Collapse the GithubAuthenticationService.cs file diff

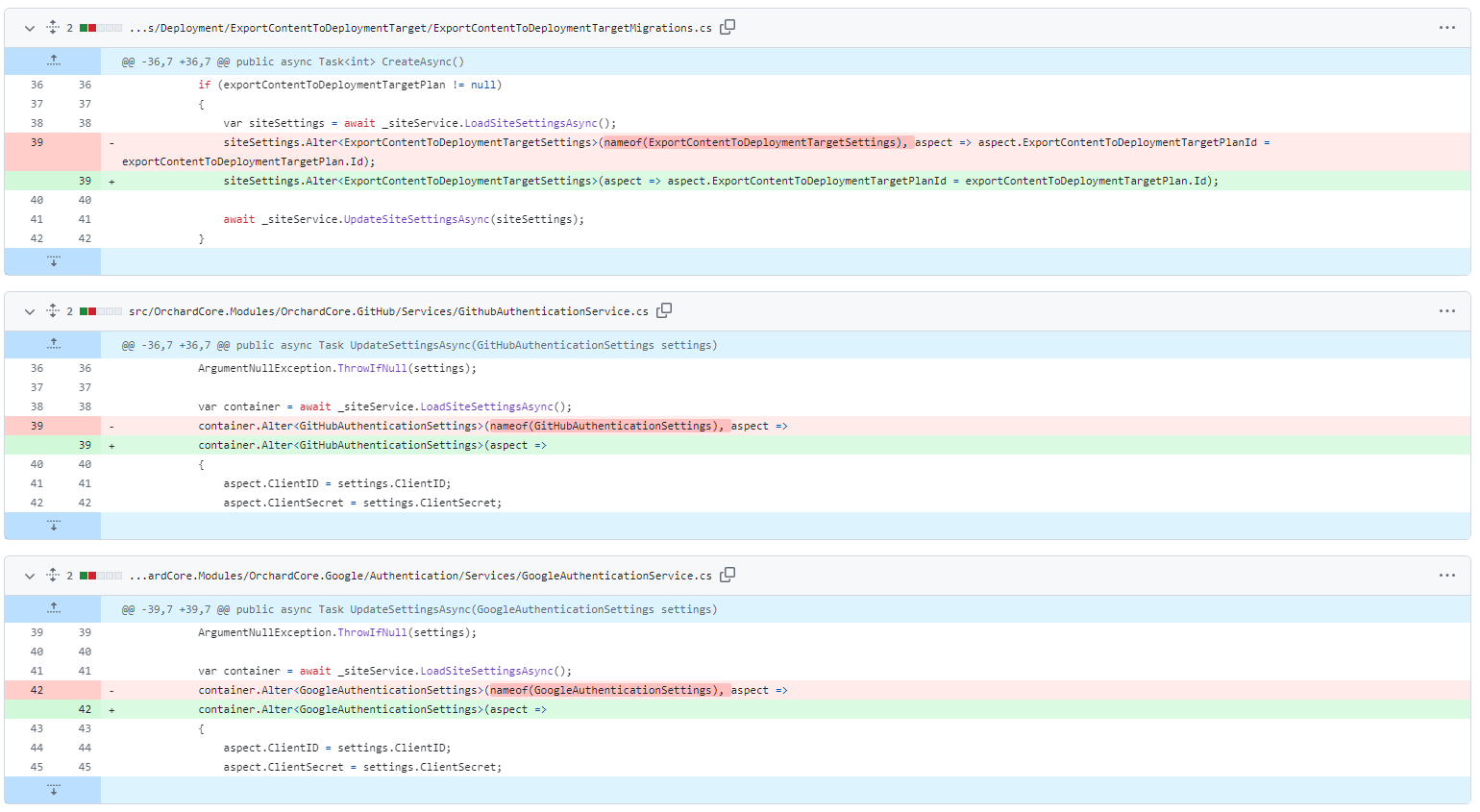point(30,311)
